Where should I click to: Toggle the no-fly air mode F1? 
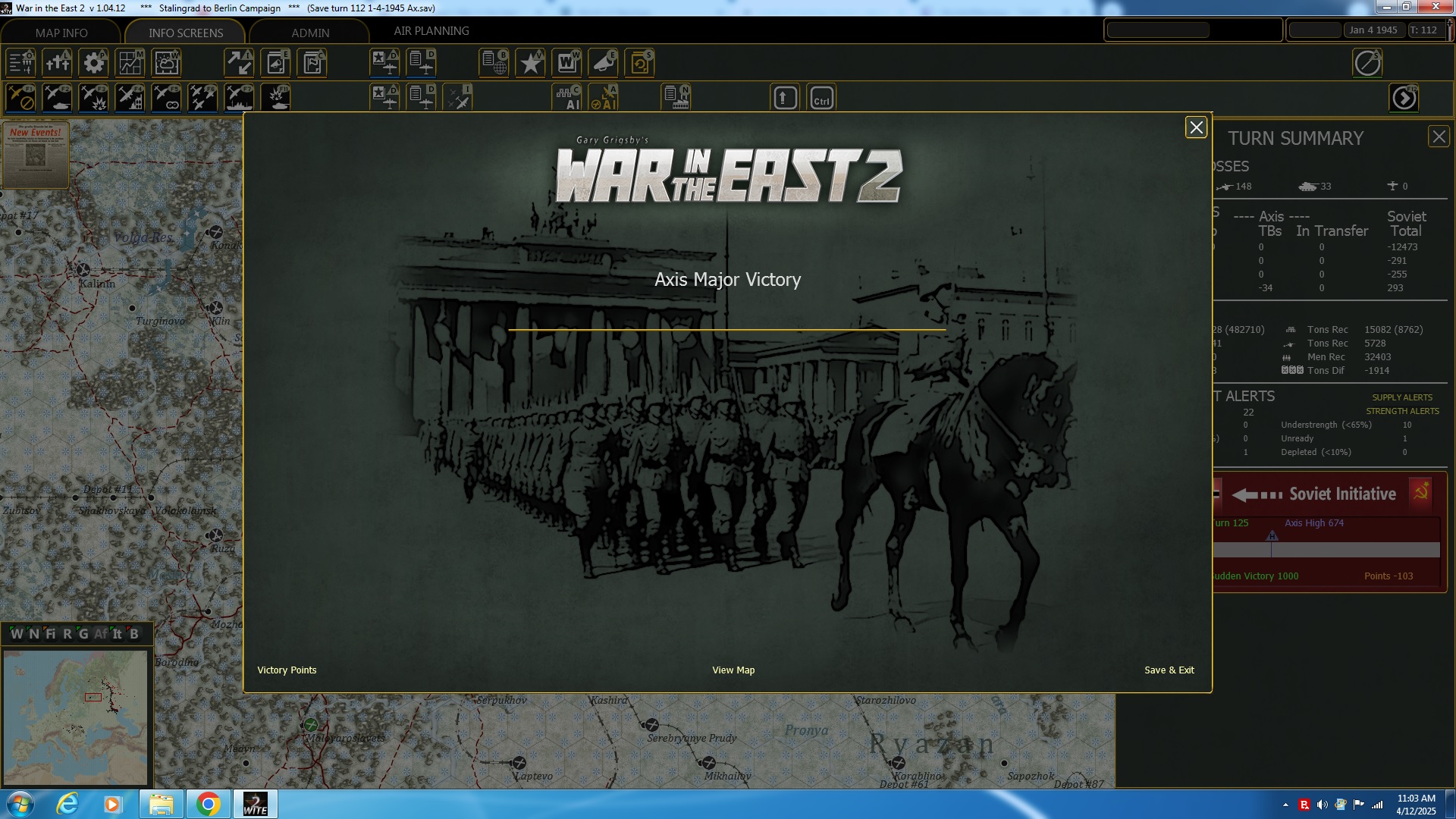click(21, 98)
